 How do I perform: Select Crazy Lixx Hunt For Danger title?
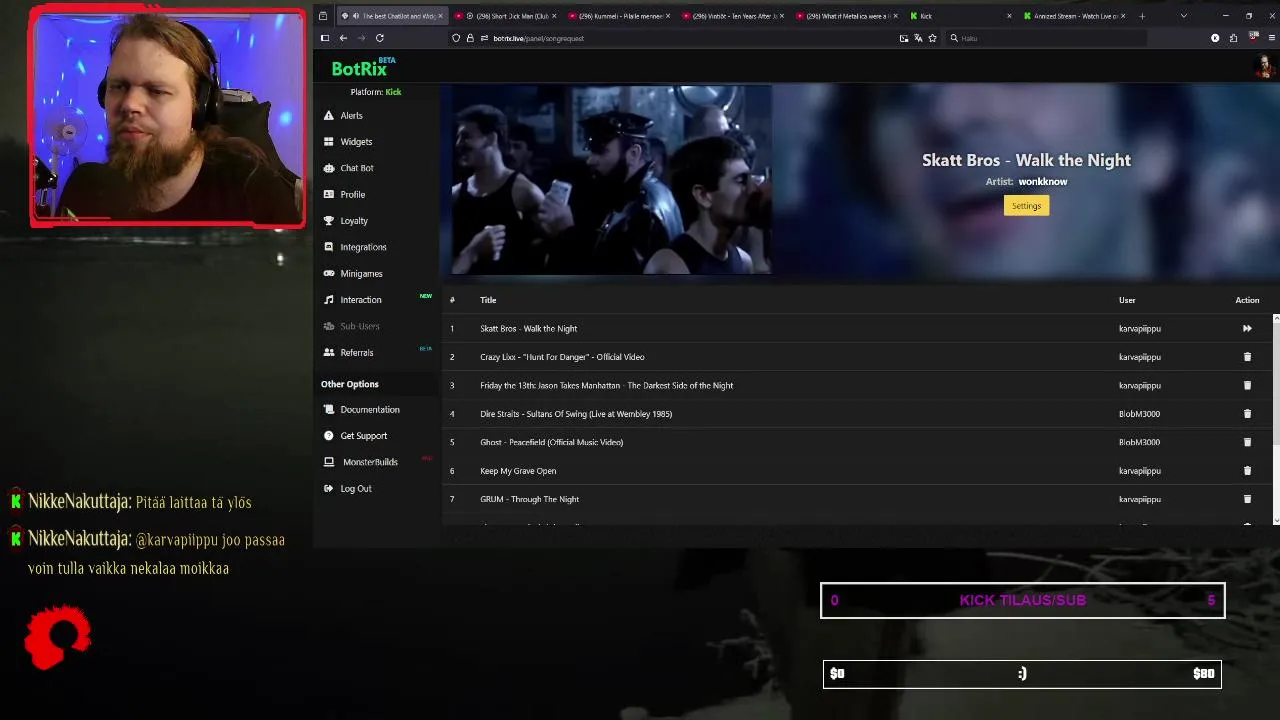point(562,357)
